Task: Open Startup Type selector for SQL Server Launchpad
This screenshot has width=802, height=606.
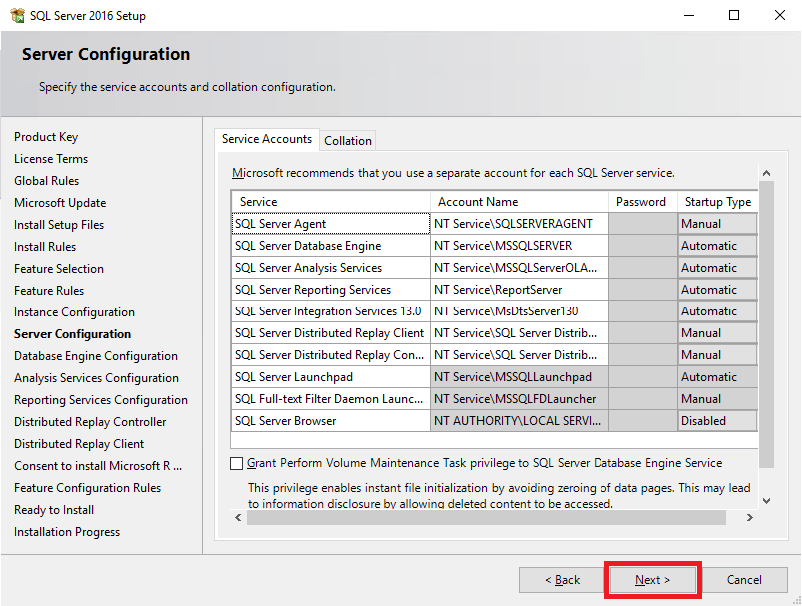Action: 717,377
